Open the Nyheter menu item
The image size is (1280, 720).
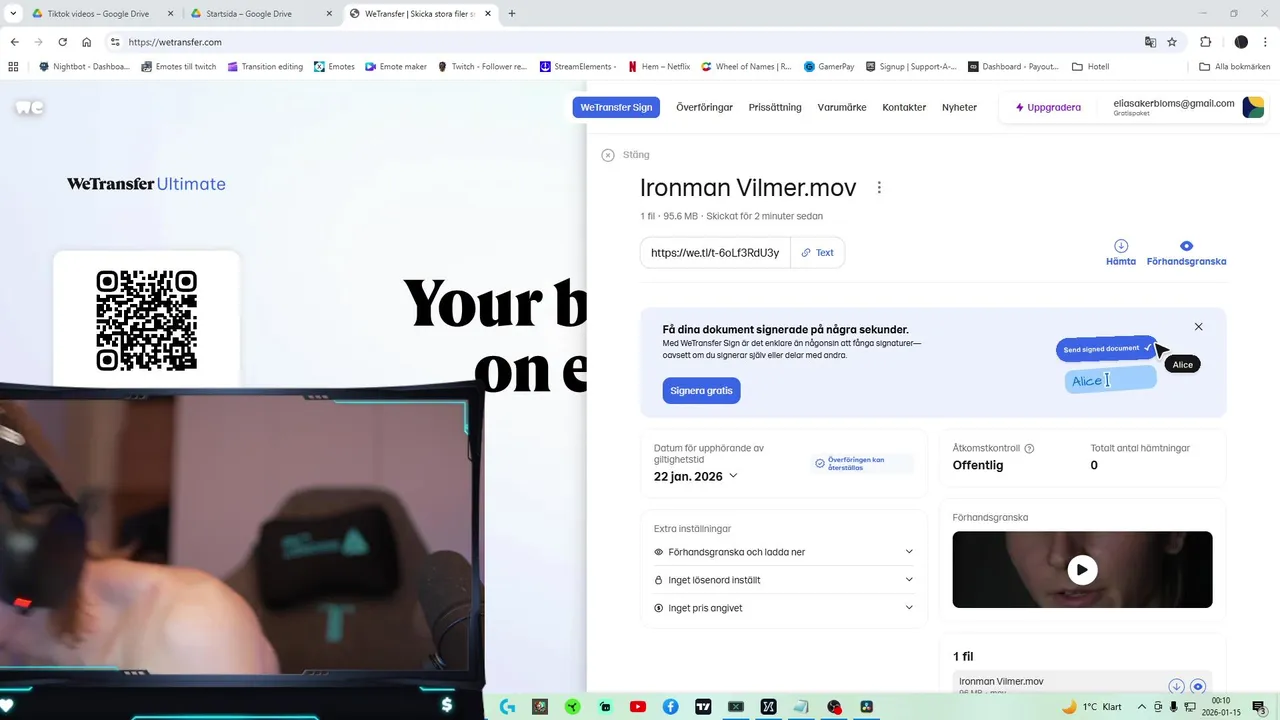click(959, 107)
